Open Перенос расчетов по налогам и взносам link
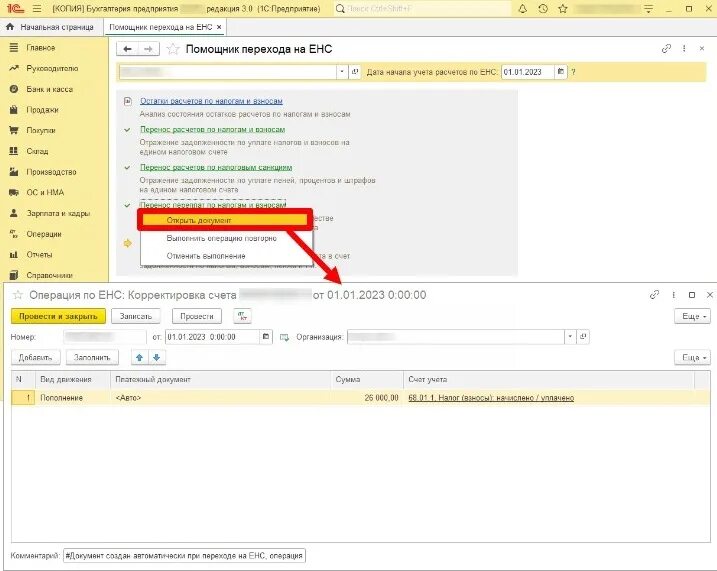This screenshot has height=571, width=717. click(213, 129)
